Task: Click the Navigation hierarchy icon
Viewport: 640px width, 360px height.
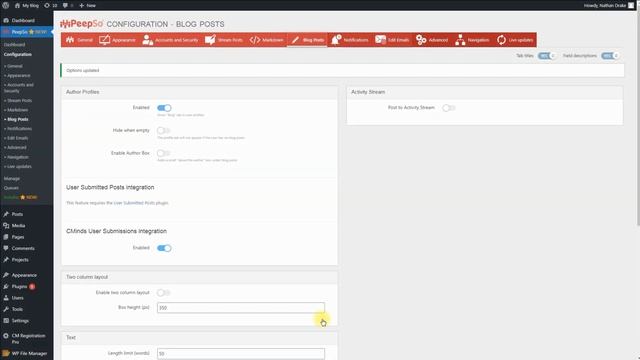Action: point(460,40)
